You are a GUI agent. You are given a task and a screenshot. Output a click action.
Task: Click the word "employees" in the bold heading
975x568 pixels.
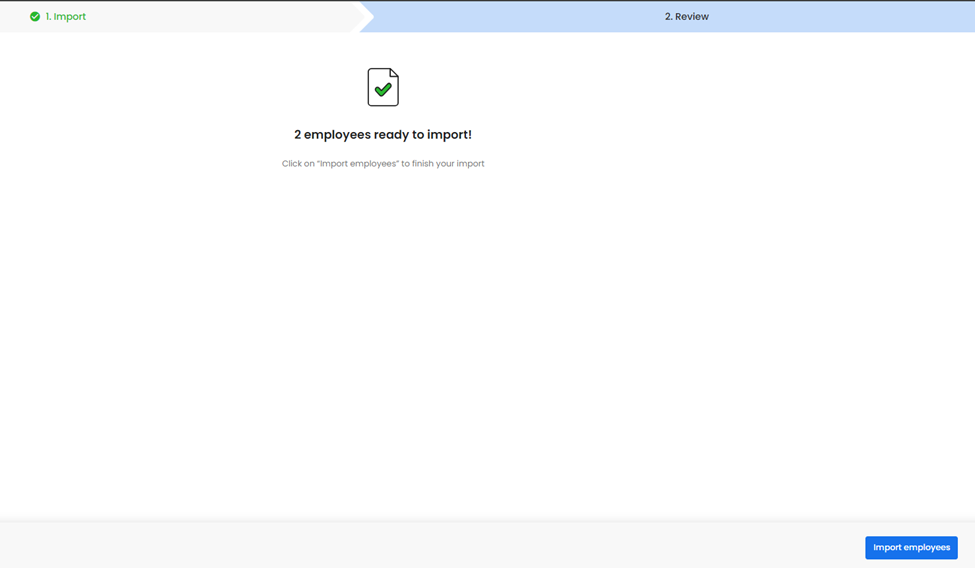[x=337, y=135]
